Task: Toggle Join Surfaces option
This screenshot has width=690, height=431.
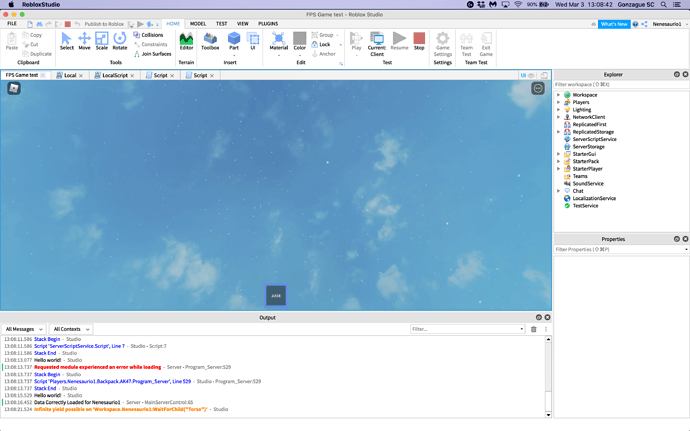Action: [152, 54]
